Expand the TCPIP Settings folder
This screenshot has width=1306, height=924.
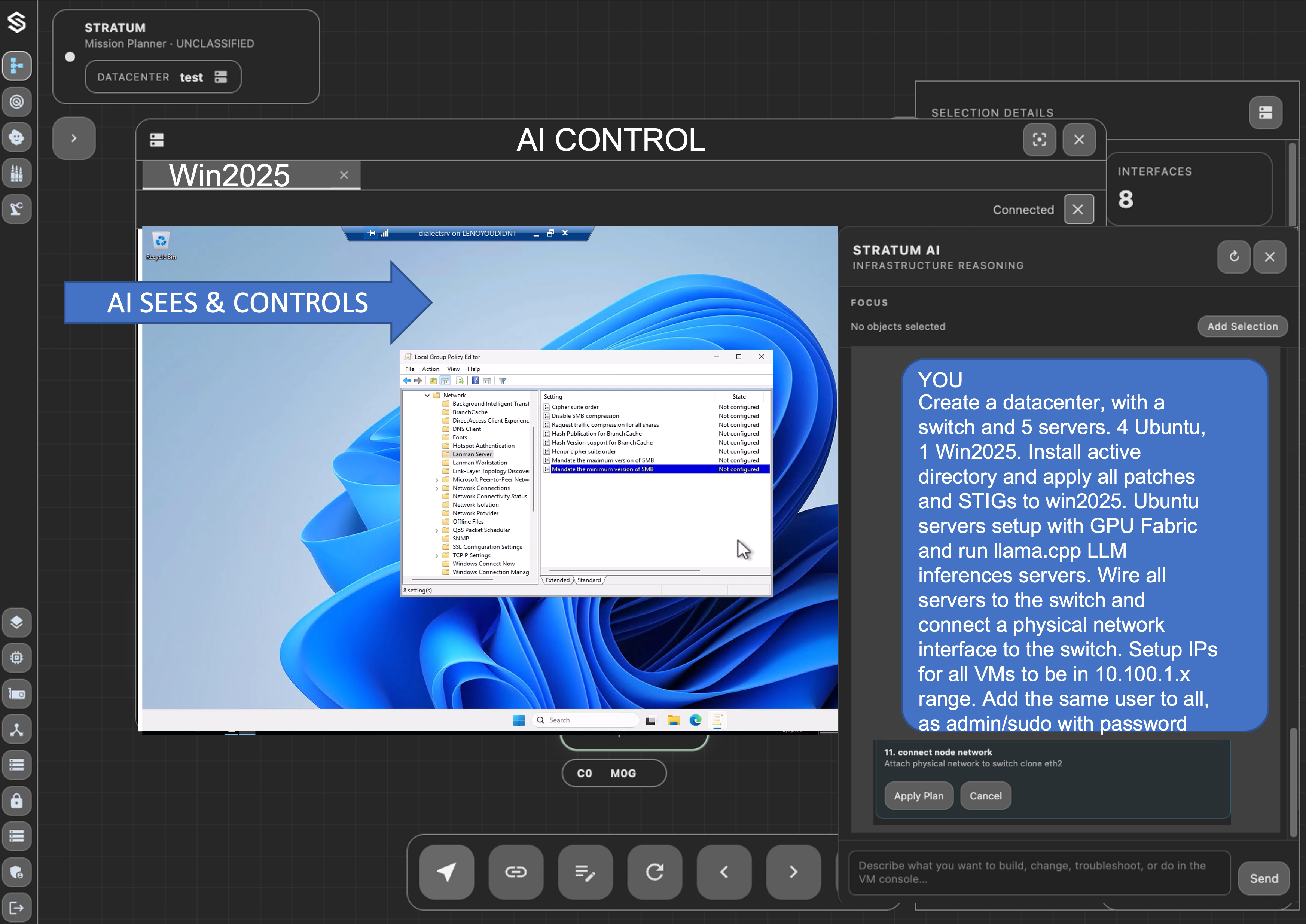(437, 556)
